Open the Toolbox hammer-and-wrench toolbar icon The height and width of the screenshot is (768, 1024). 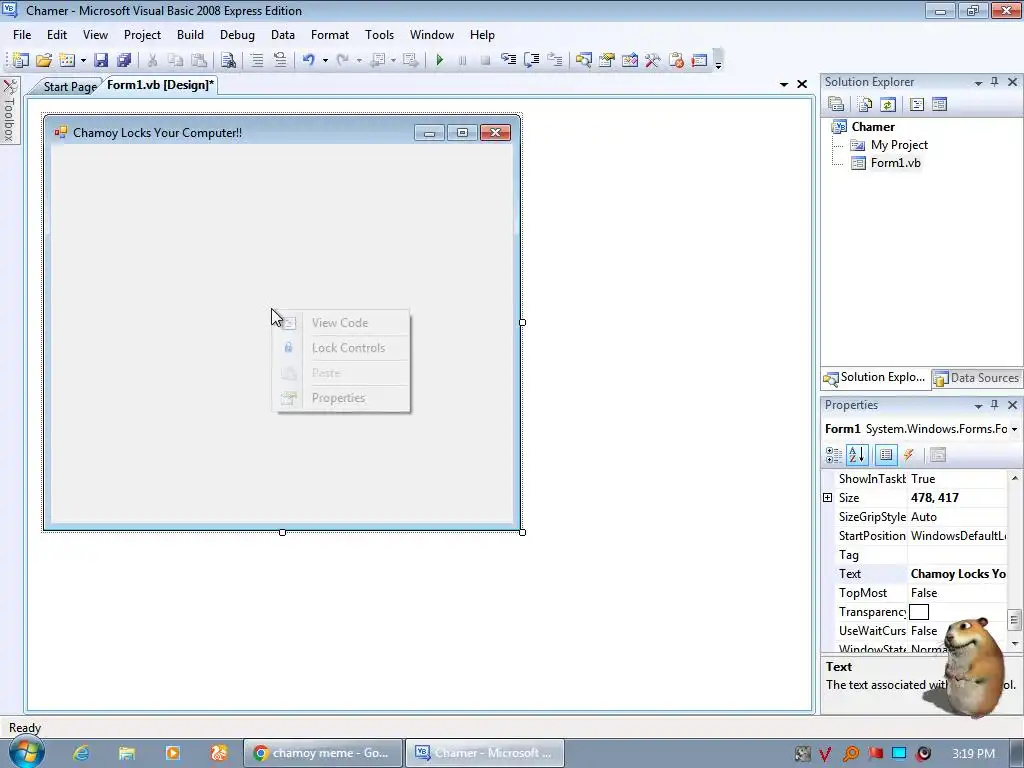(x=652, y=60)
